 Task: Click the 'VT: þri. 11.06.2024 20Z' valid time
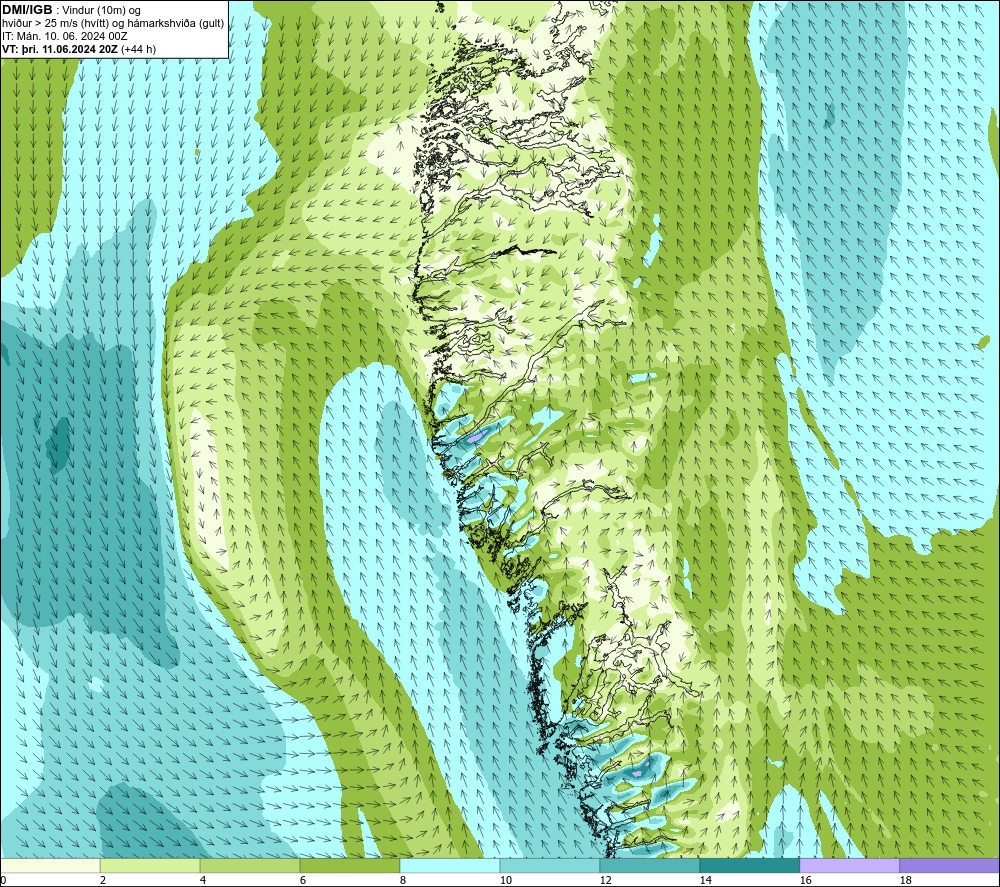tap(59, 49)
